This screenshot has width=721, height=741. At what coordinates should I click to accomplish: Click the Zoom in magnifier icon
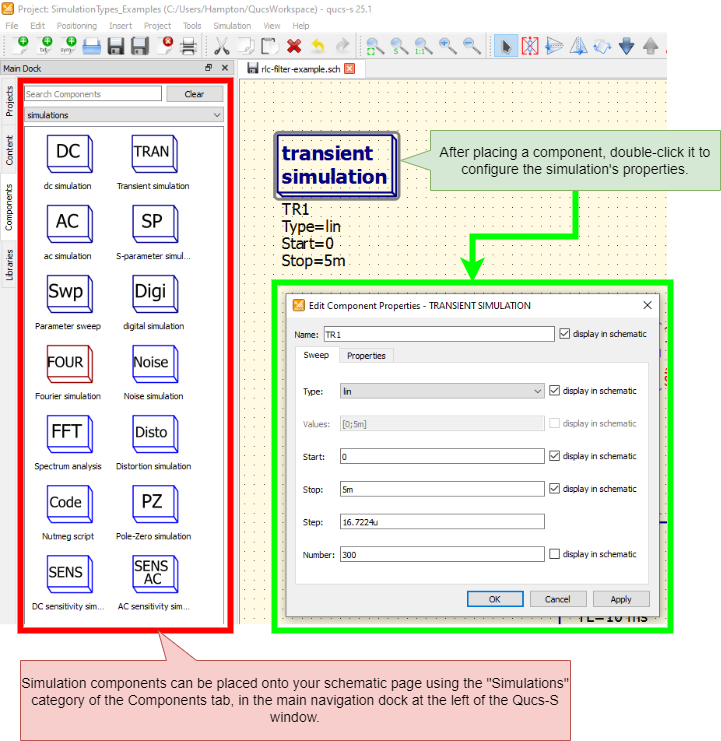pos(447,46)
